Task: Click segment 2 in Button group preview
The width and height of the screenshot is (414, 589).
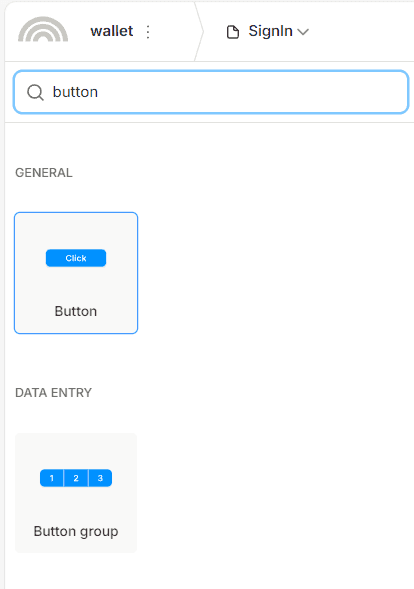Action: [x=76, y=478]
